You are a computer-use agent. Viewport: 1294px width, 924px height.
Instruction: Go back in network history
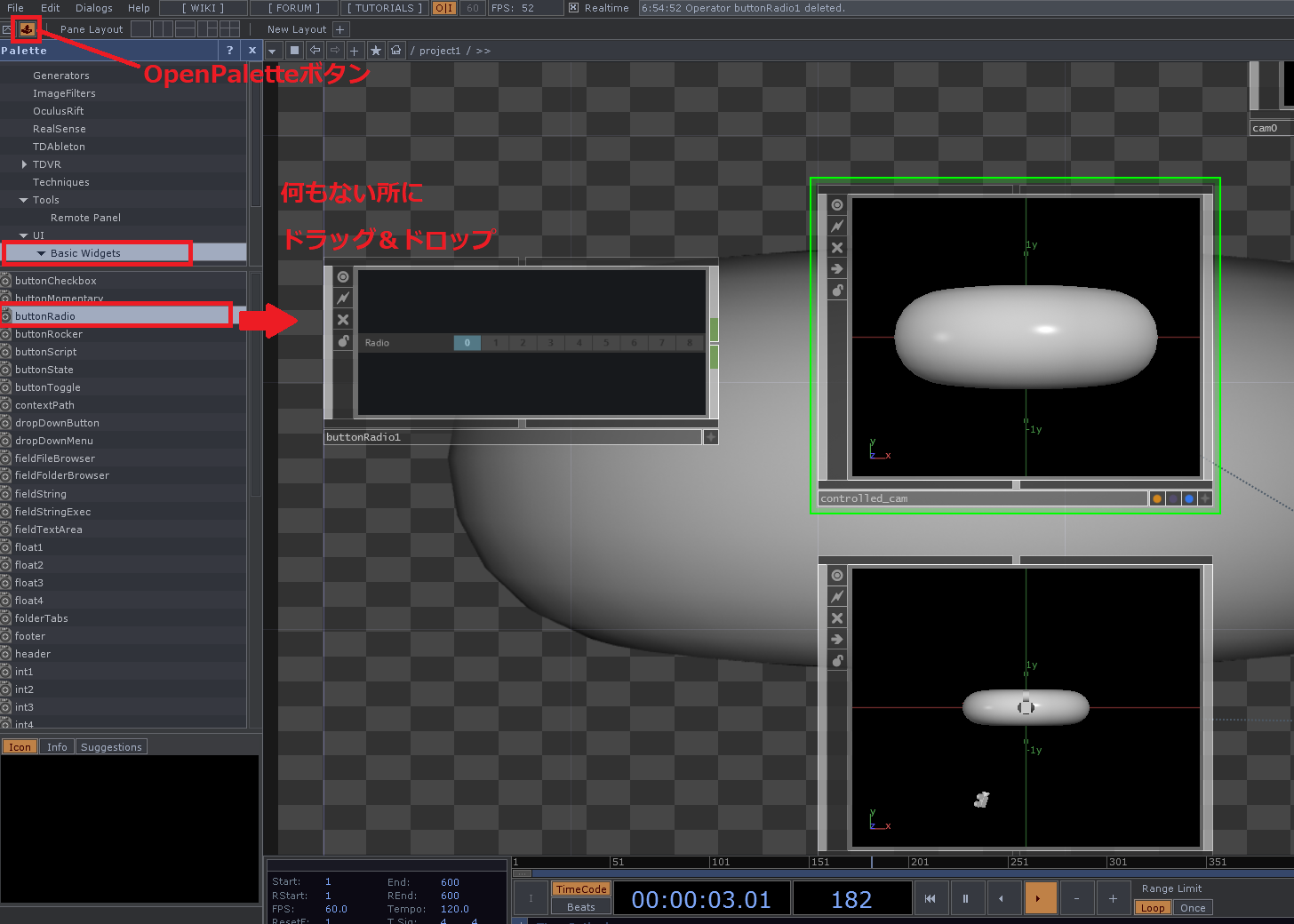pos(315,51)
